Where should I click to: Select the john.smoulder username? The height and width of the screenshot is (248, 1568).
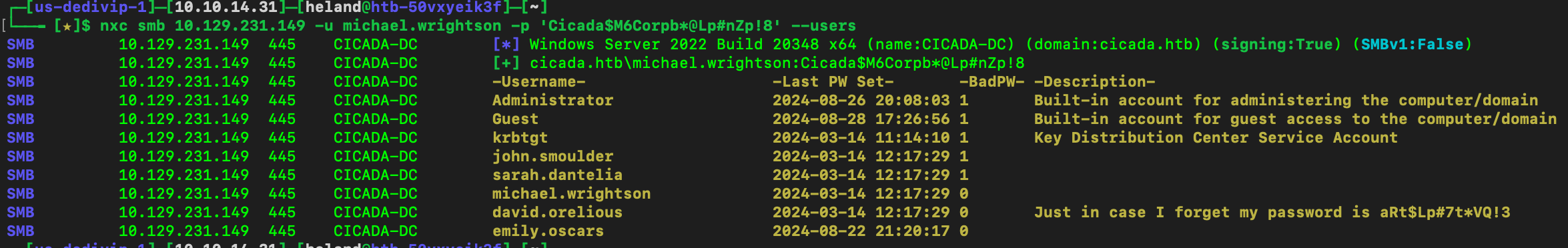[552, 156]
